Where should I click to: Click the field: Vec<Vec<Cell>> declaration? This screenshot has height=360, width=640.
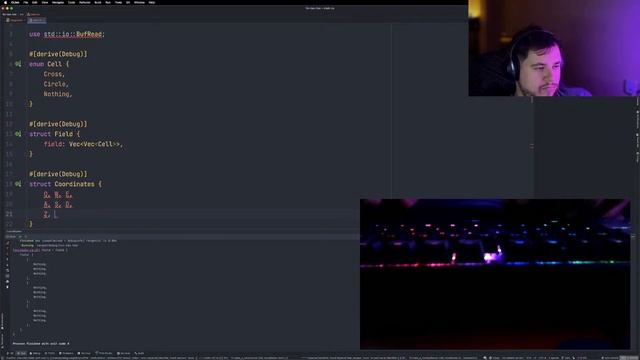point(83,144)
